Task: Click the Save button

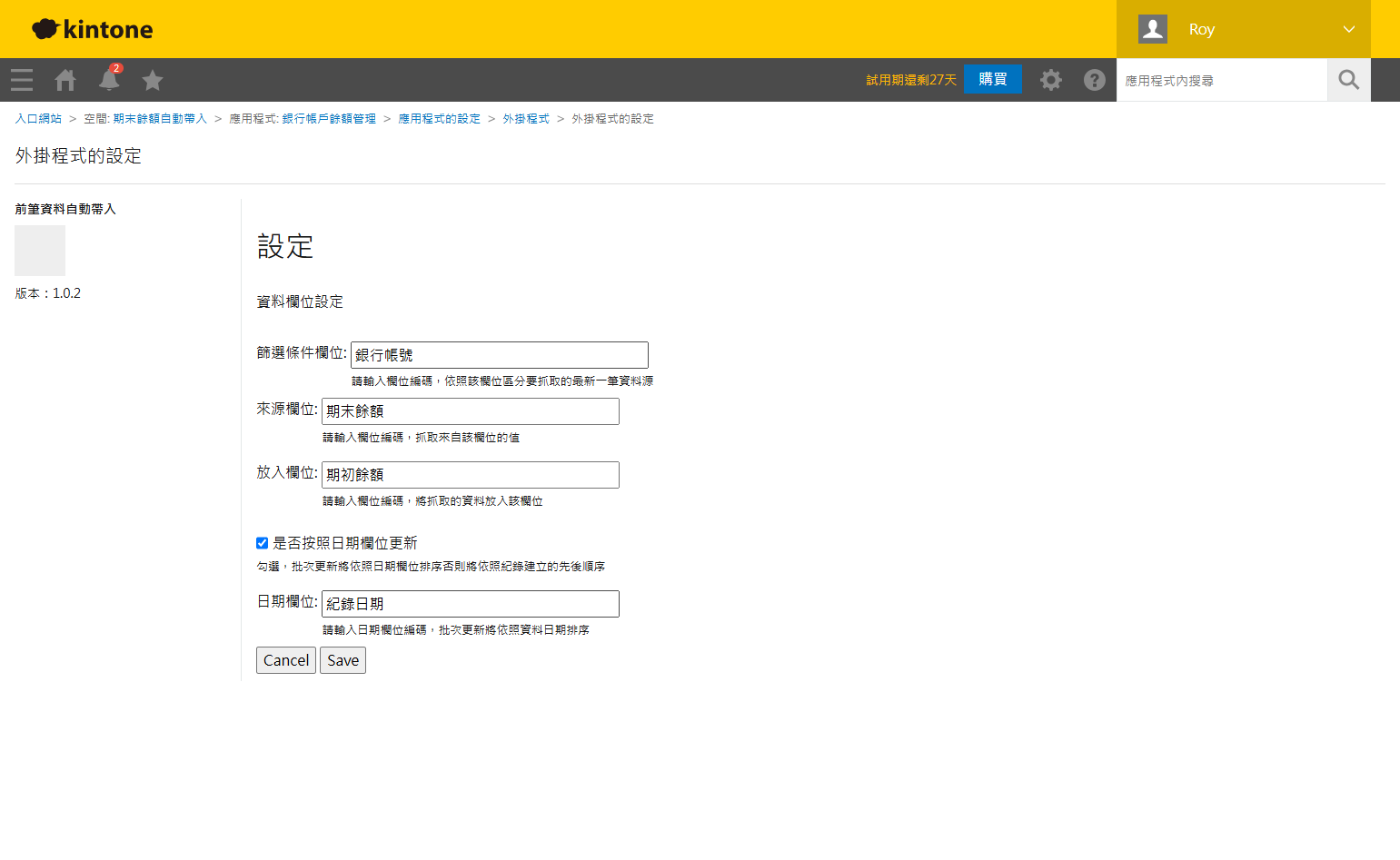Action: pos(343,660)
